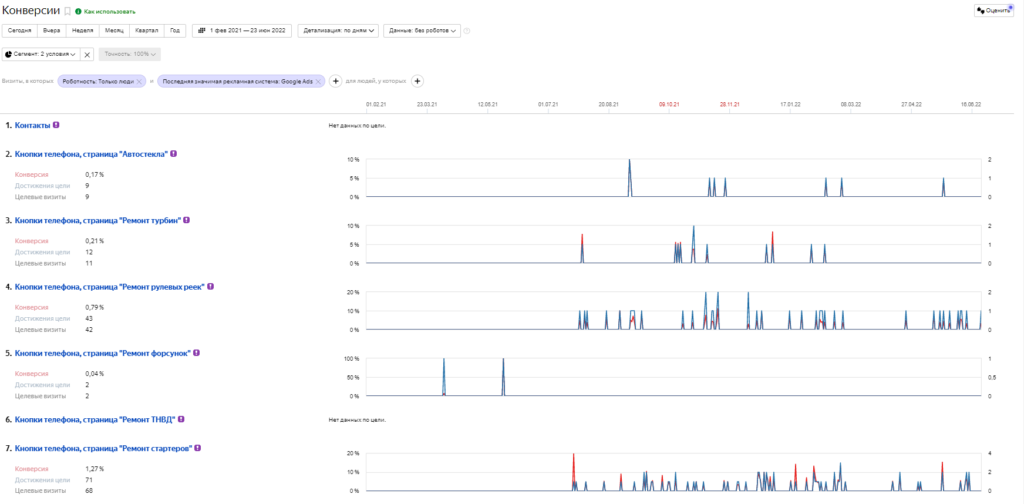Remove the Роботность: Только люди condition
The height and width of the screenshot is (504, 1024).
139,81
